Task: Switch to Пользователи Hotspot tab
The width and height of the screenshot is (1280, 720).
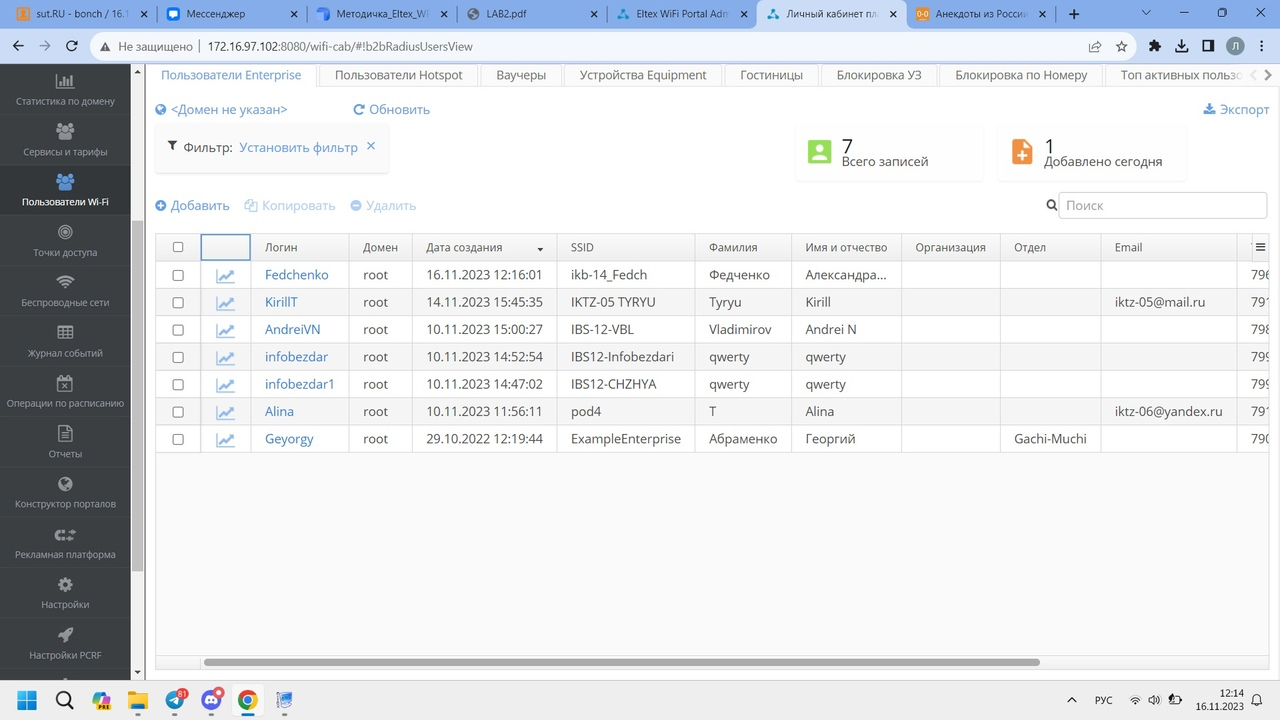Action: [x=399, y=75]
